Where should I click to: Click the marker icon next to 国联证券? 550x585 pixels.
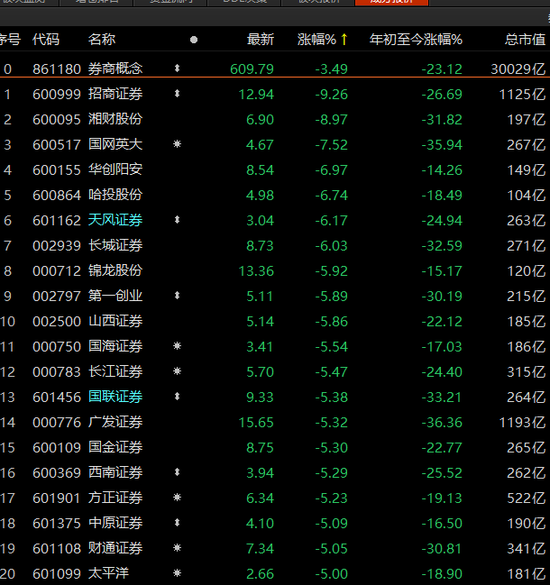point(177,396)
